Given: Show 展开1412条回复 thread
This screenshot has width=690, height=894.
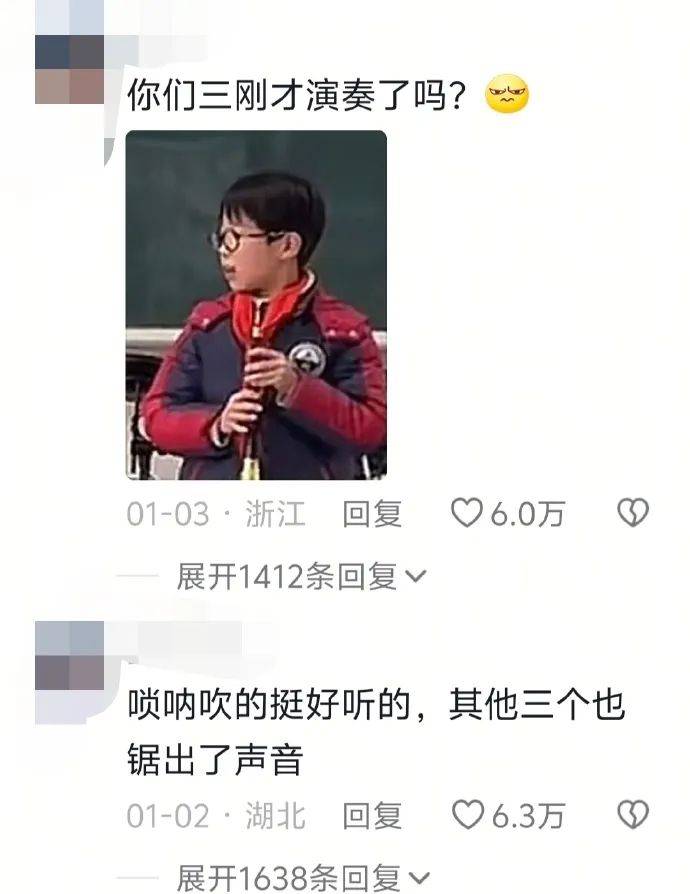Looking at the screenshot, I should (x=301, y=576).
